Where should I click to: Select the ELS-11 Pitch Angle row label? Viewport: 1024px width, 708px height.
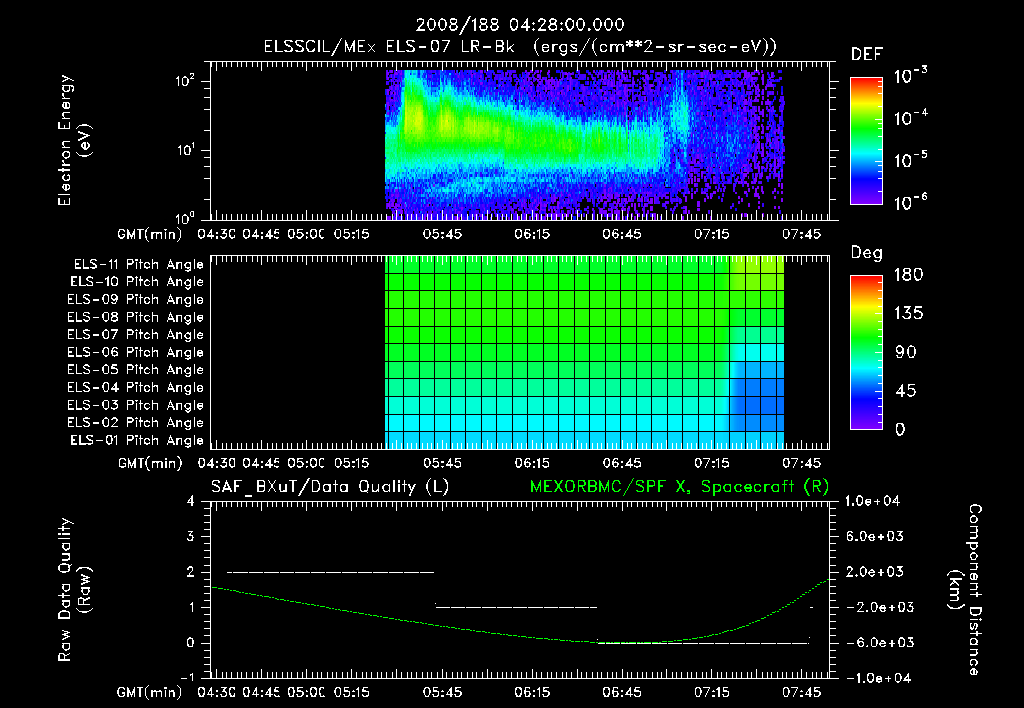coord(138,265)
